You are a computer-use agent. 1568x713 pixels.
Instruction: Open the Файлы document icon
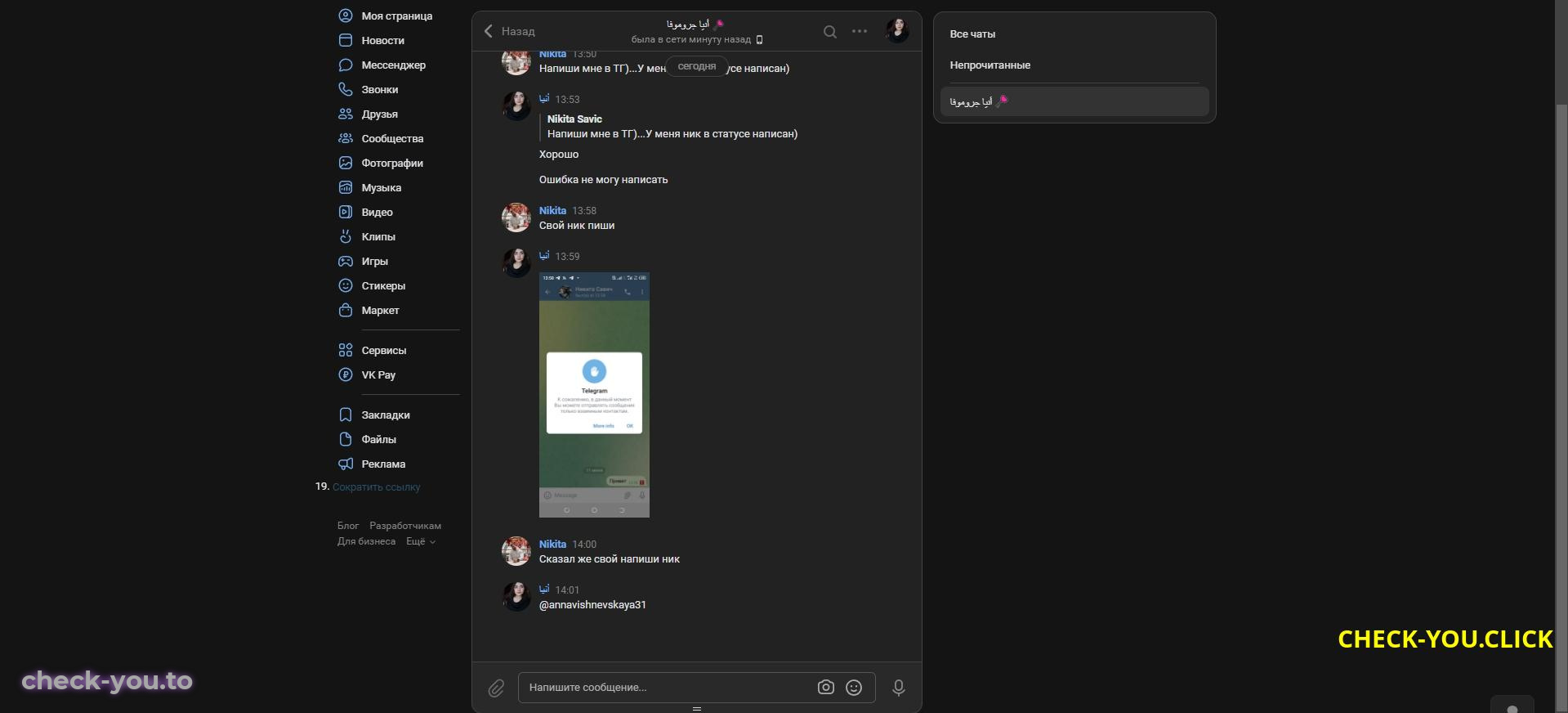tap(346, 439)
